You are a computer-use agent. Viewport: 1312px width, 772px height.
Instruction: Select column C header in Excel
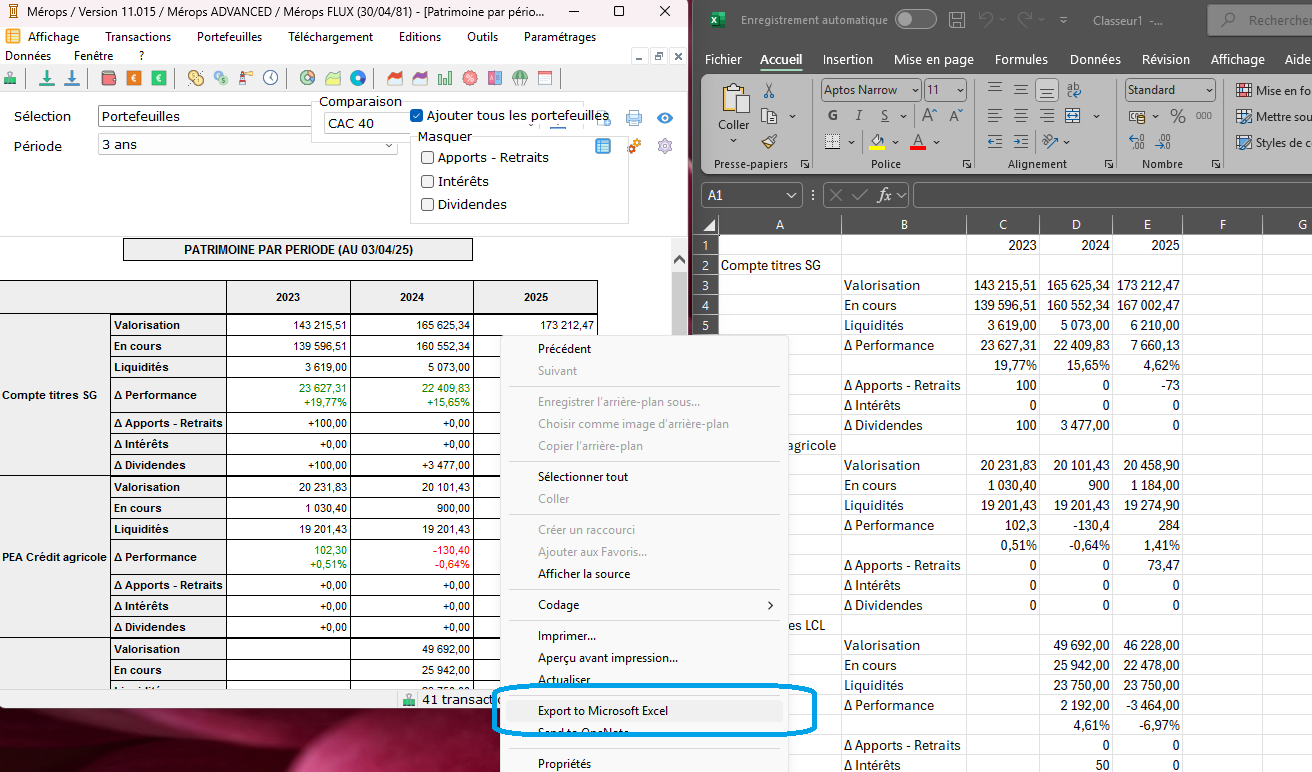[x=1003, y=225]
